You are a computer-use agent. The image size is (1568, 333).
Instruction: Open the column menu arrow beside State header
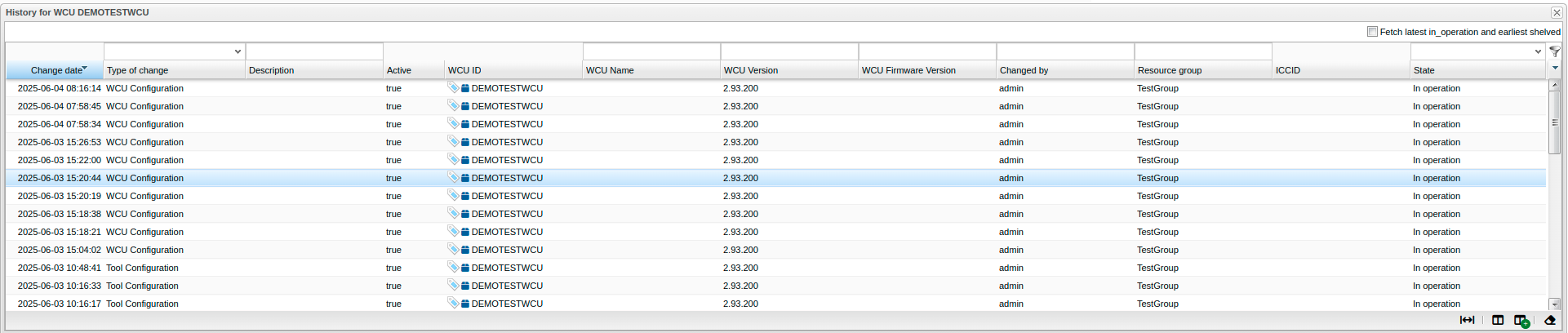pos(1555,69)
